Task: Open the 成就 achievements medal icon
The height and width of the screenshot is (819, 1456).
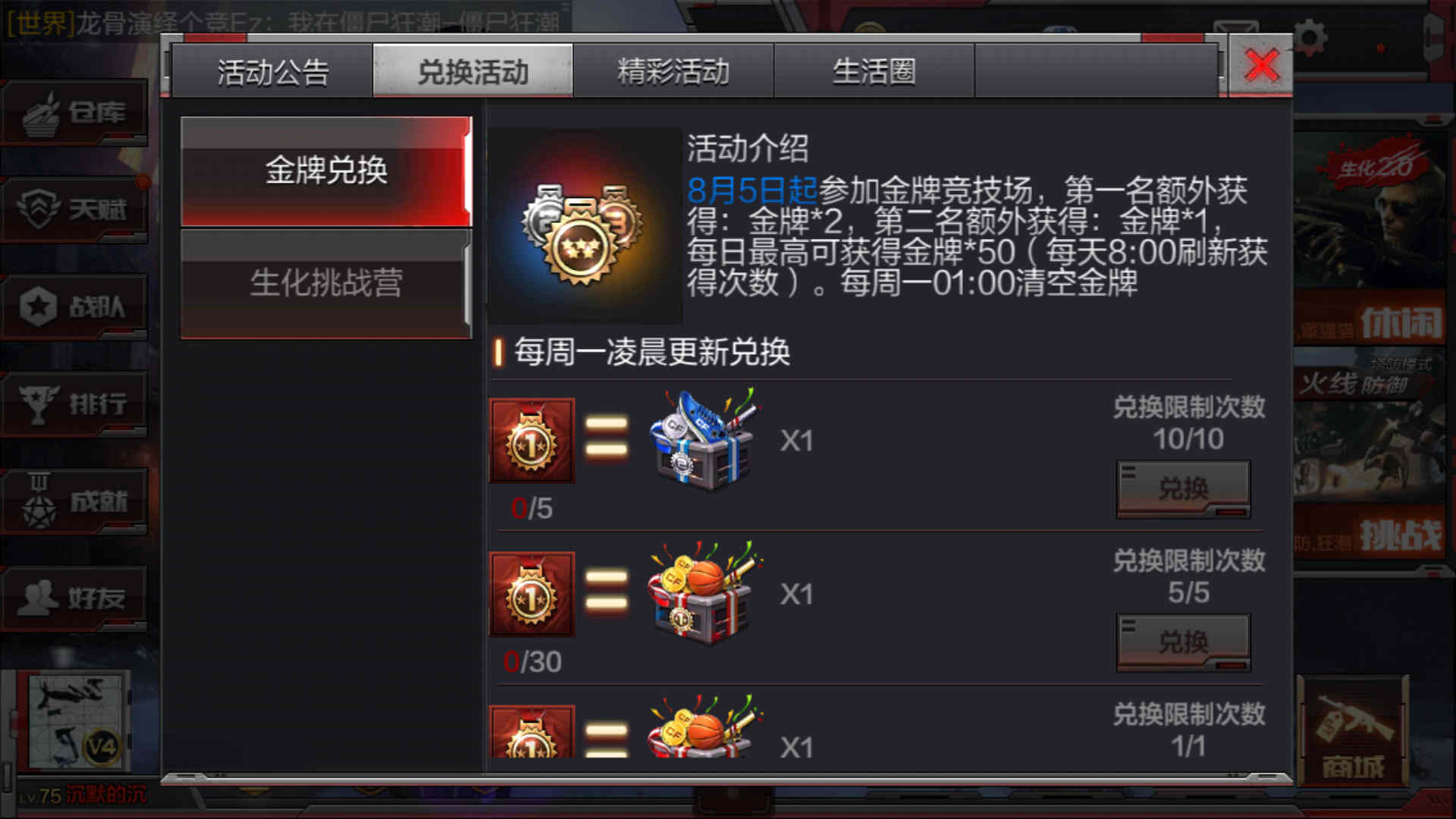Action: pyautogui.click(x=74, y=500)
